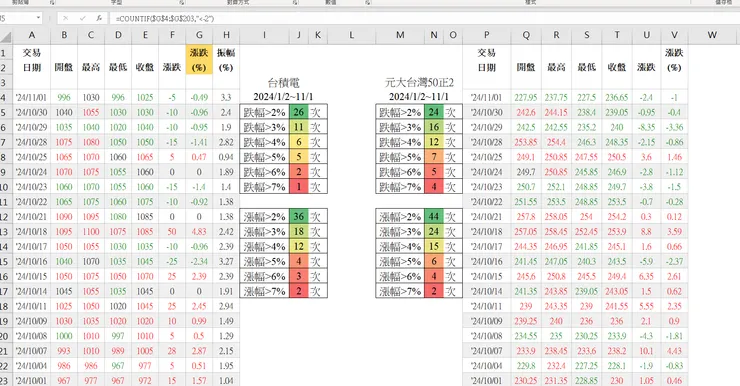This screenshot has height=386, width=740.
Task: Select column J by its header
Action: tap(299, 35)
